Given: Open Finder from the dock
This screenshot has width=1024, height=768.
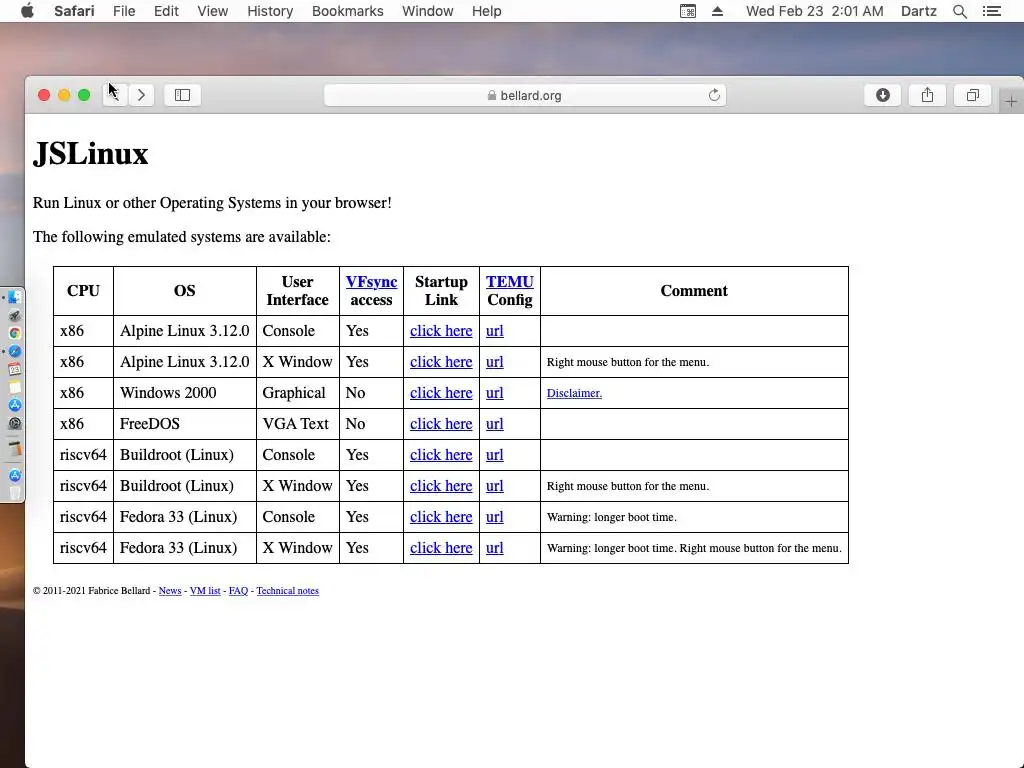Looking at the screenshot, I should tap(14, 298).
